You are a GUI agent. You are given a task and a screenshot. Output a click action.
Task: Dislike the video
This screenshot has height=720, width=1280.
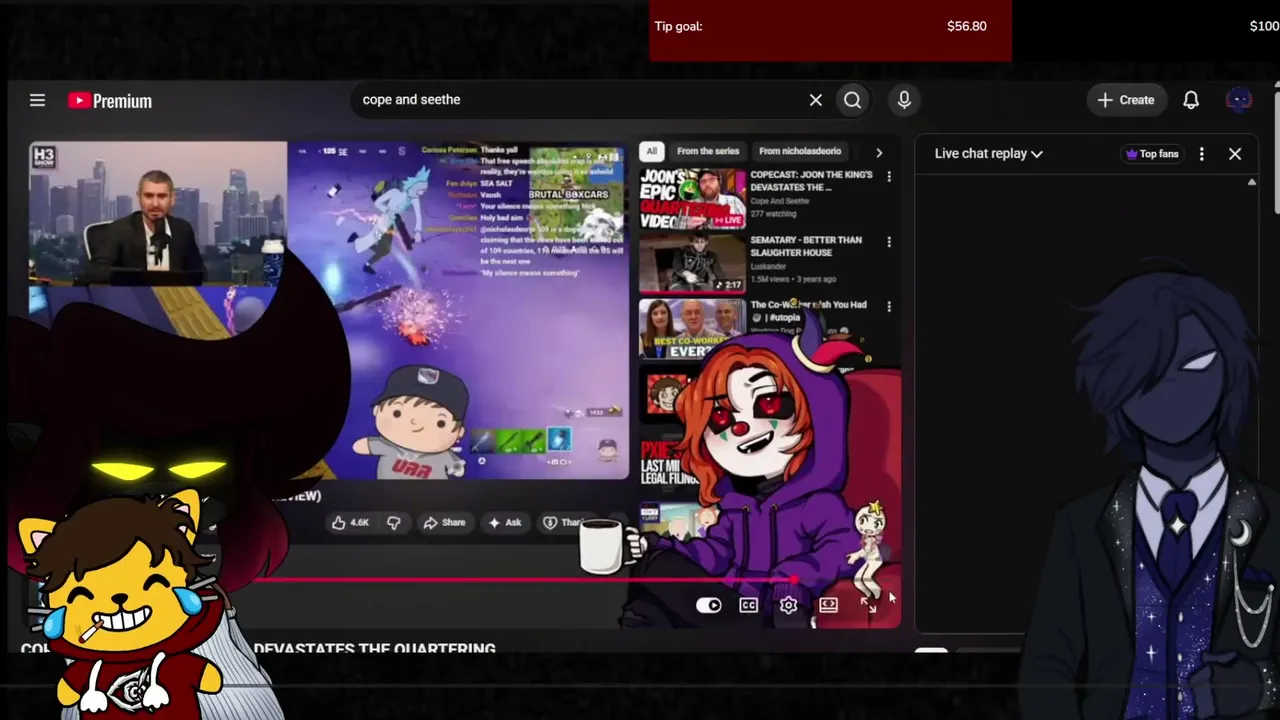(x=394, y=523)
